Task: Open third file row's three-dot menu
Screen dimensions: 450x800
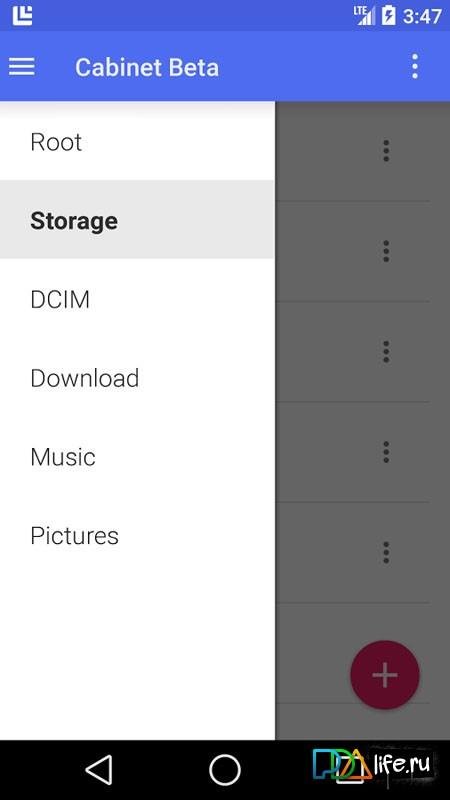Action: [386, 352]
